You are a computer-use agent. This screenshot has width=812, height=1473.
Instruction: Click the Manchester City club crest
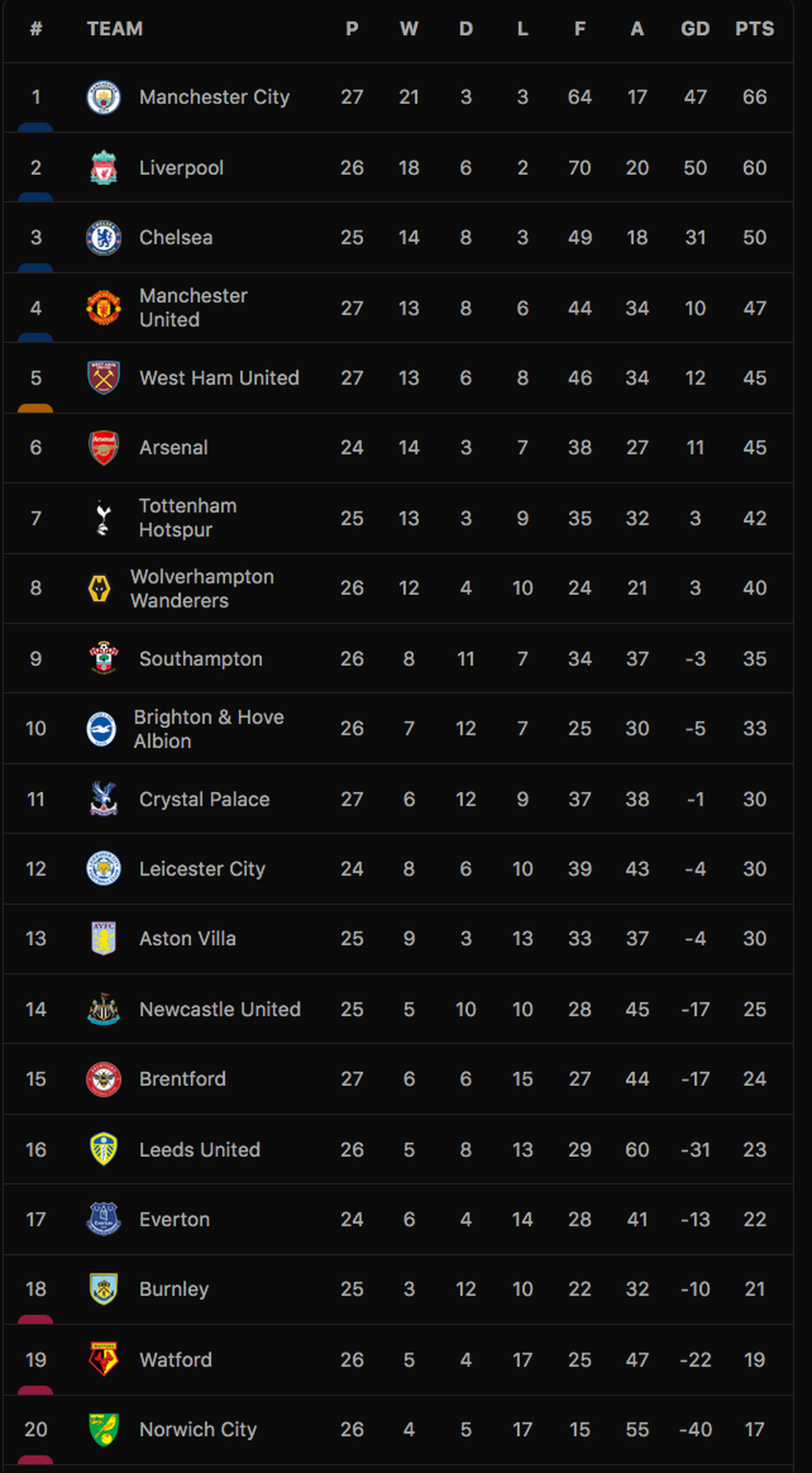tap(103, 97)
